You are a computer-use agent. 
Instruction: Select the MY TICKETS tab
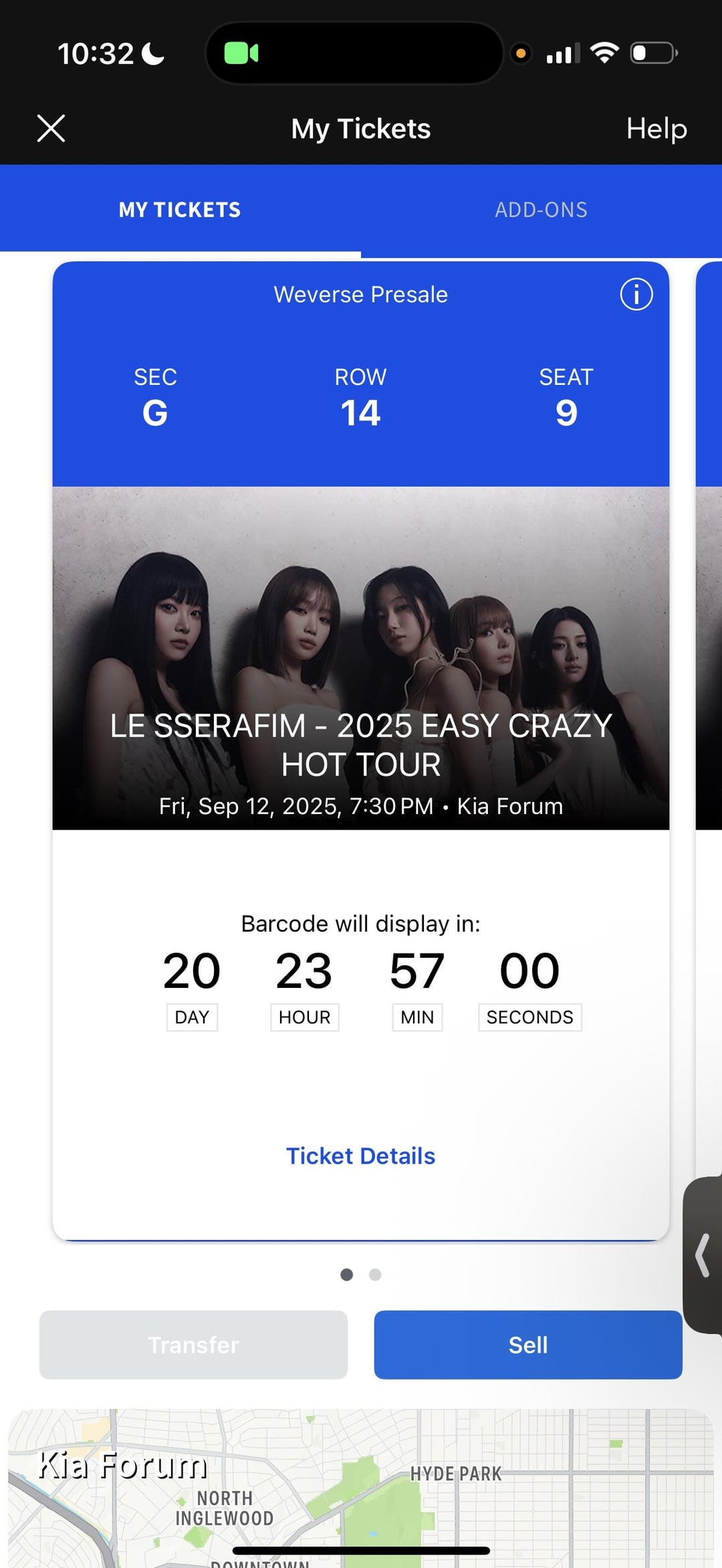click(180, 210)
